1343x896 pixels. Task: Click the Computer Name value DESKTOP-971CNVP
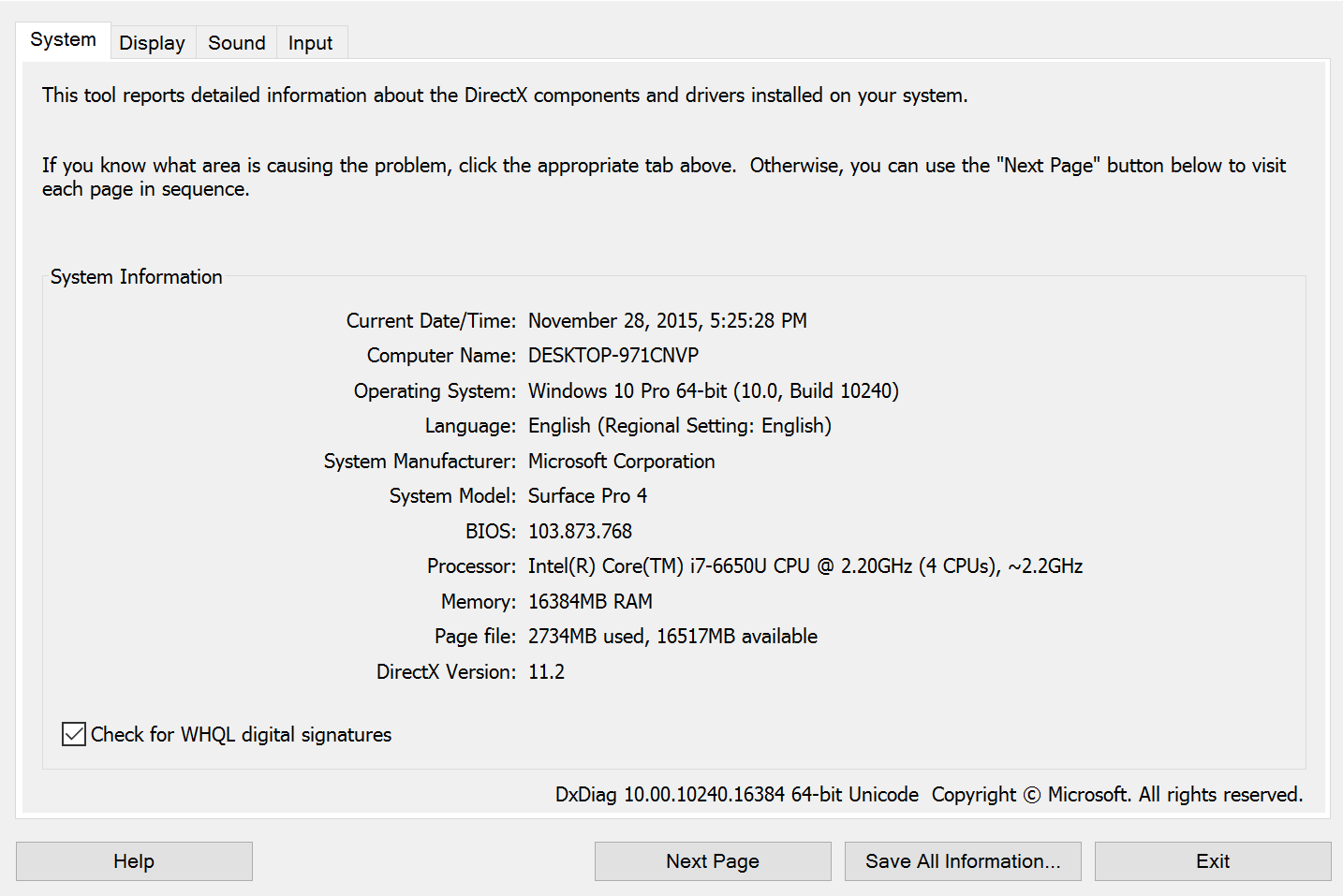613,356
